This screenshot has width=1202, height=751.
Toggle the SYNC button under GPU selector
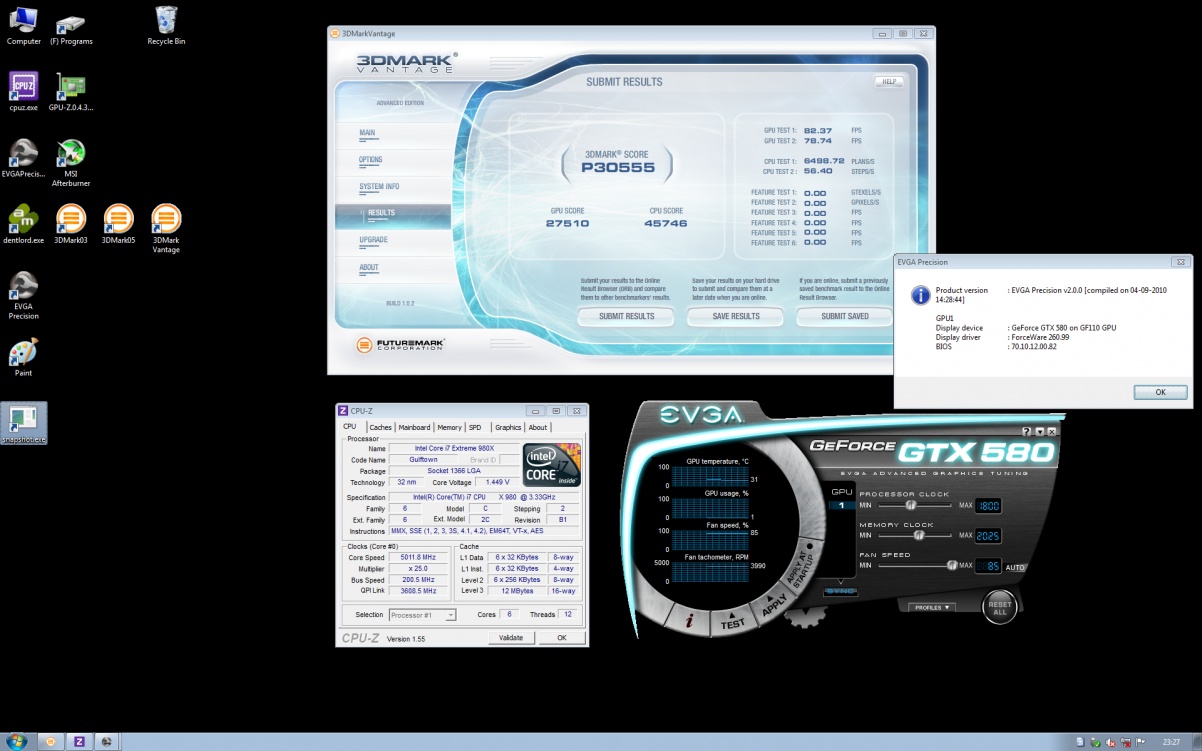point(840,591)
